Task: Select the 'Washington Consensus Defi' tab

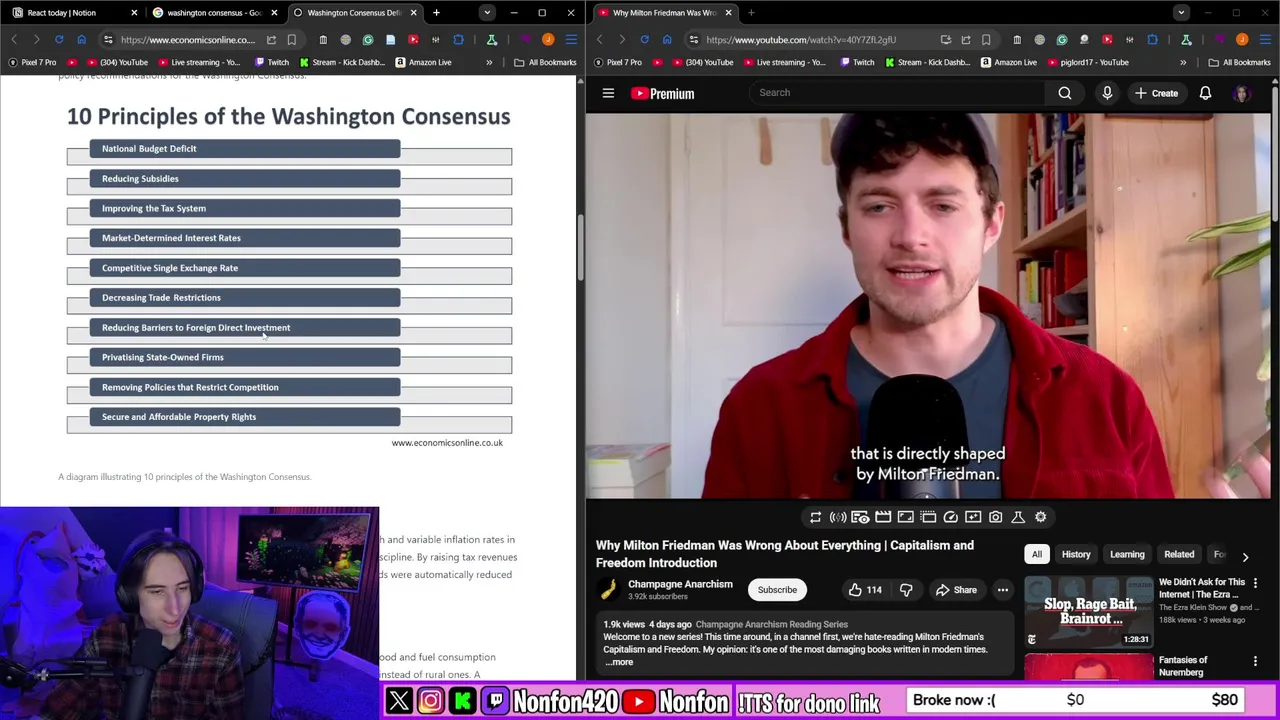Action: [x=354, y=13]
